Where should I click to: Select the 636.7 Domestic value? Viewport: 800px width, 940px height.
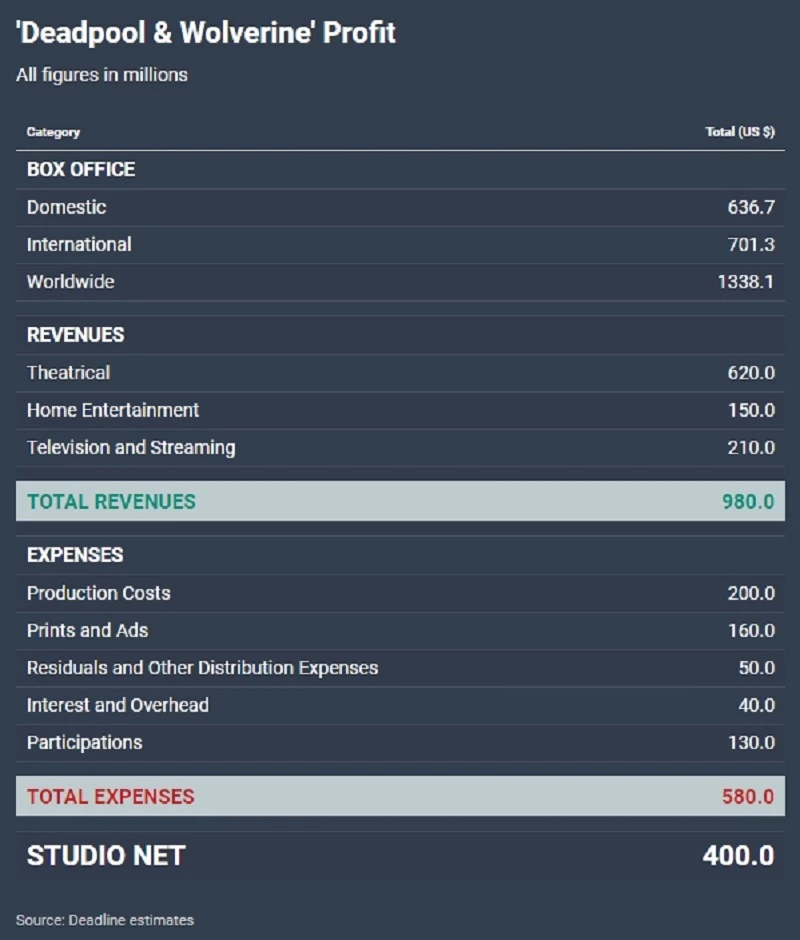pos(751,207)
